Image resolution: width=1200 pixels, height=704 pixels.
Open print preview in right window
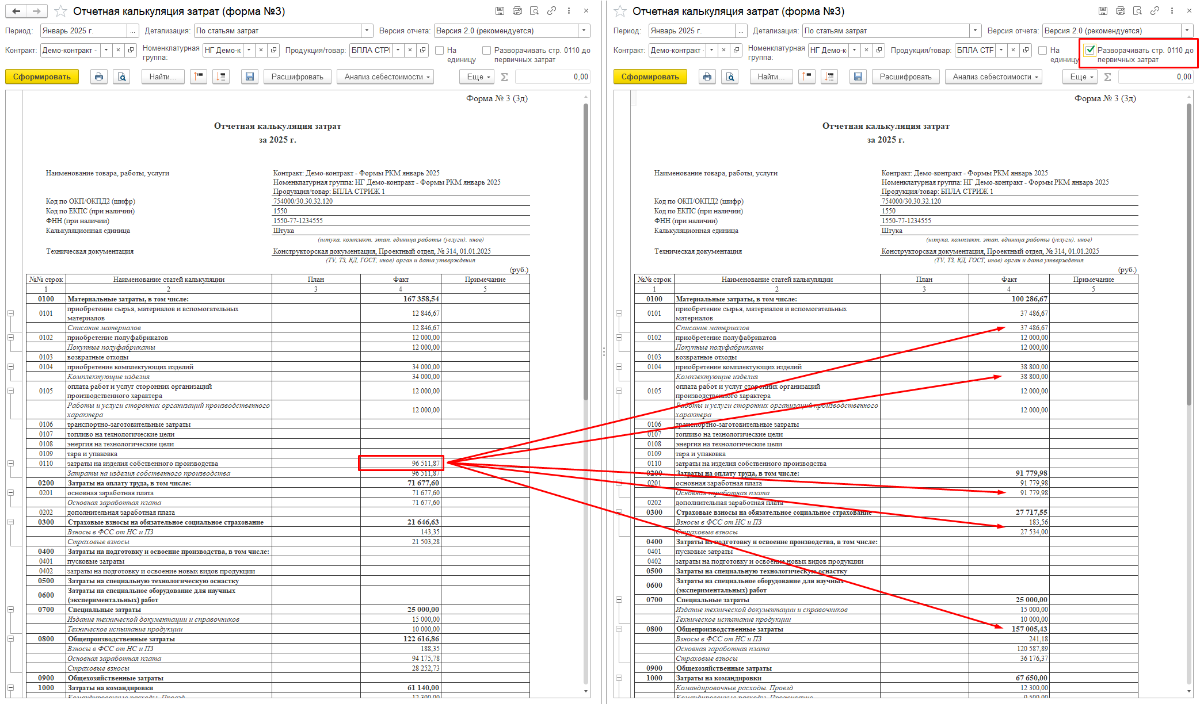coord(731,76)
